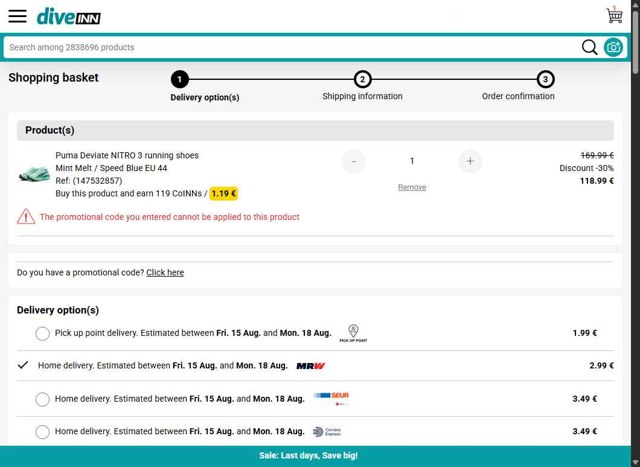The height and width of the screenshot is (467, 640).
Task: Increase quantity with the plus button
Action: click(470, 161)
